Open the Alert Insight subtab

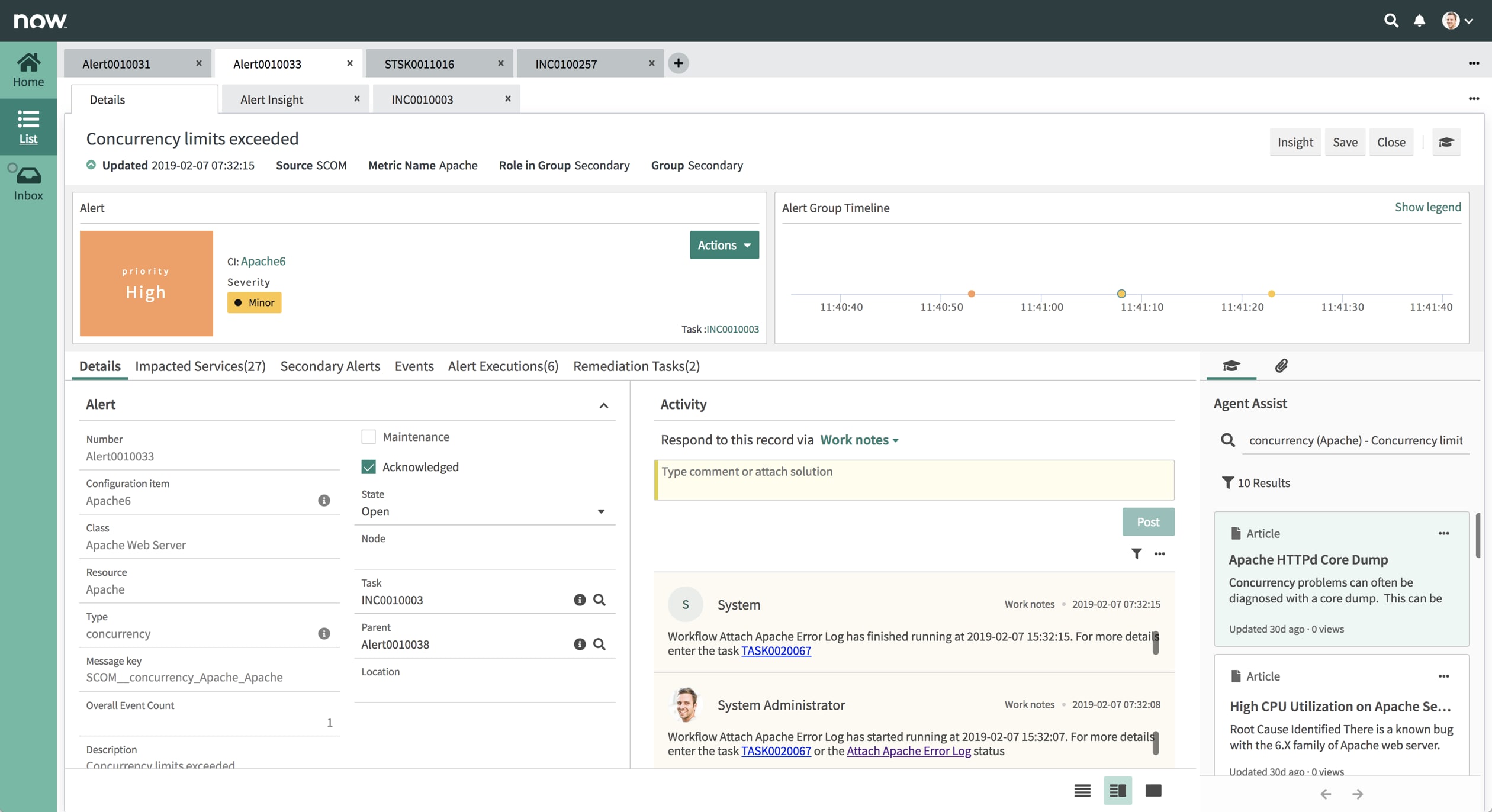pyautogui.click(x=272, y=99)
